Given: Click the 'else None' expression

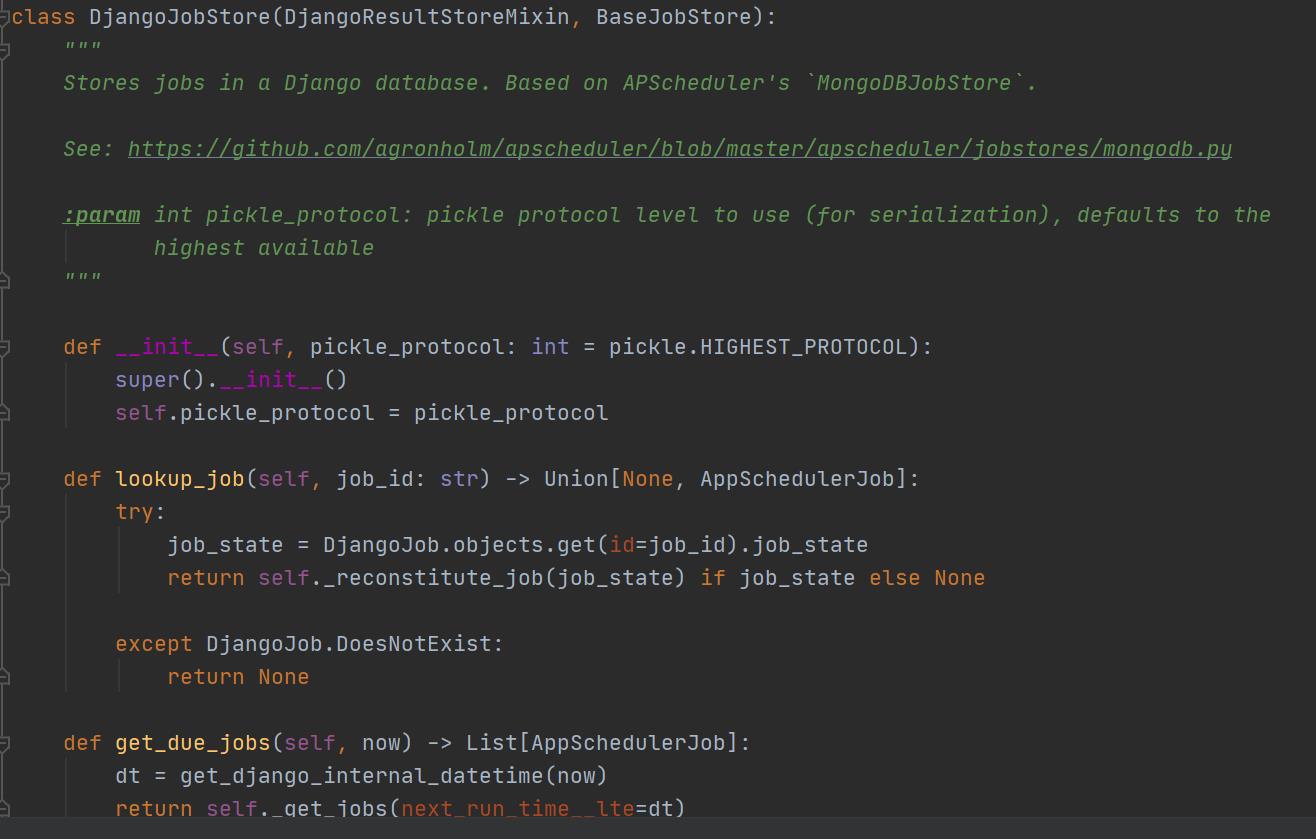Looking at the screenshot, I should (927, 578).
